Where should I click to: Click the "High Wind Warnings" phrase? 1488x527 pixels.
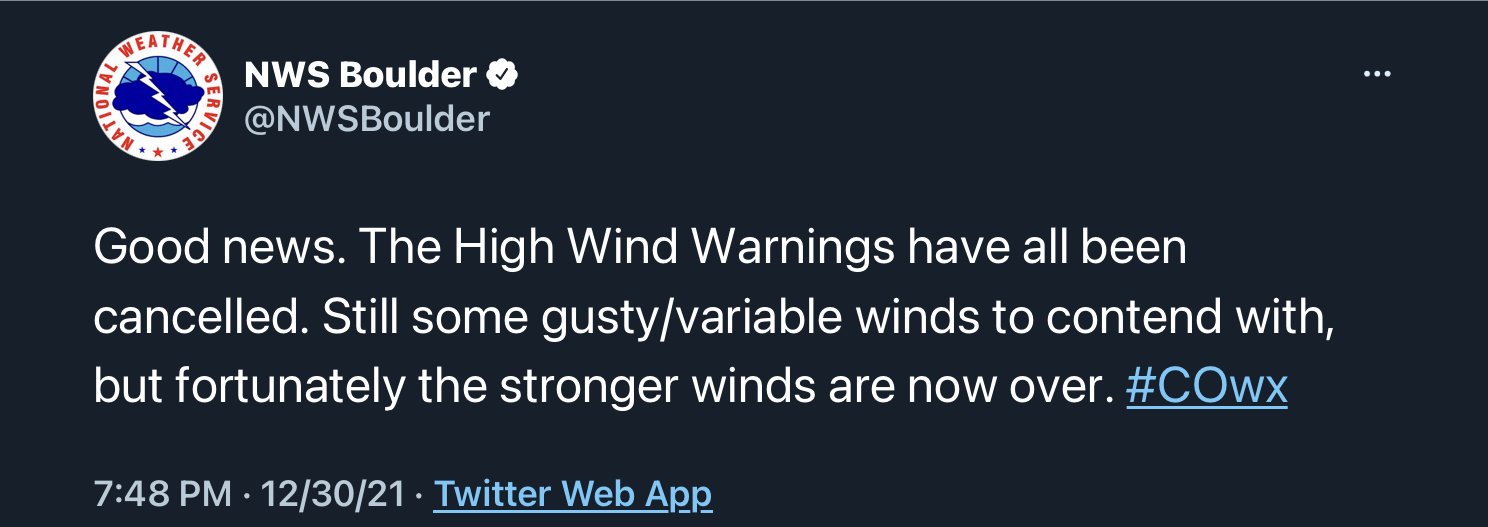point(669,247)
